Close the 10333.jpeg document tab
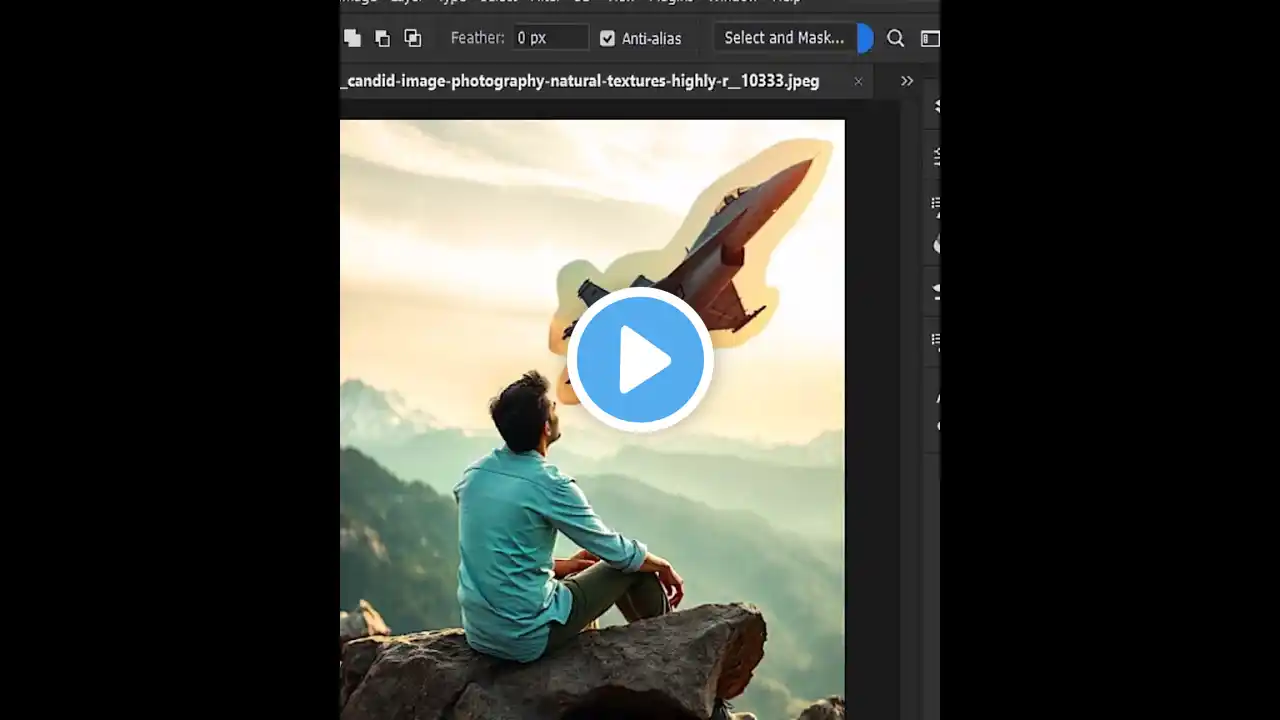 click(858, 81)
